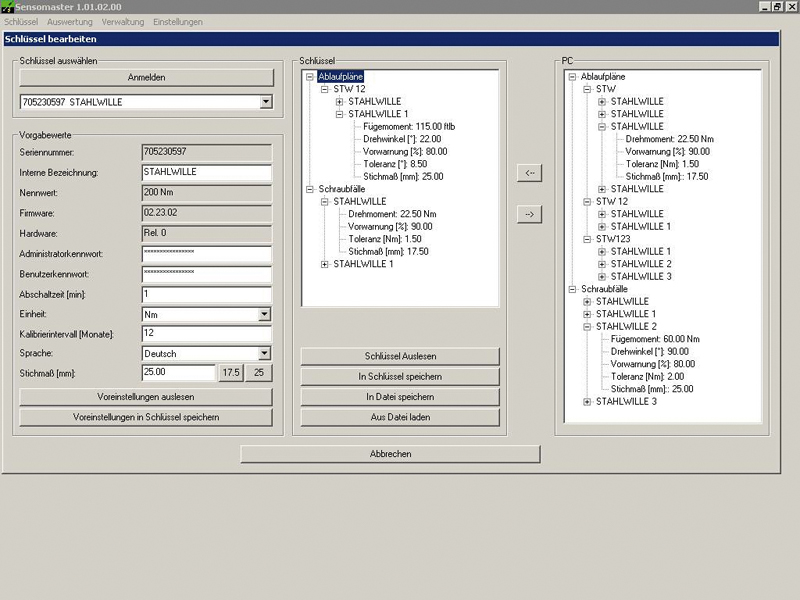Open the Einstellungen menu
The height and width of the screenshot is (600, 800).
[178, 22]
